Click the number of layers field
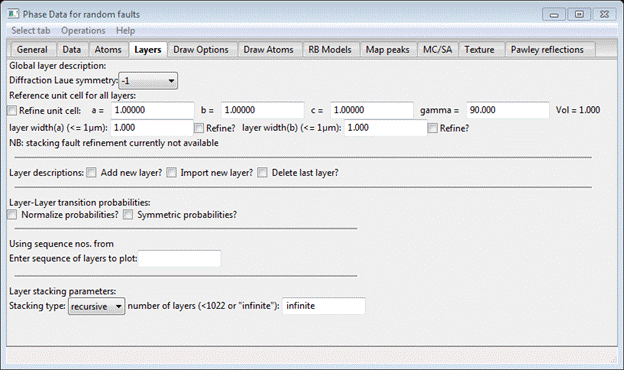 pyautogui.click(x=324, y=306)
